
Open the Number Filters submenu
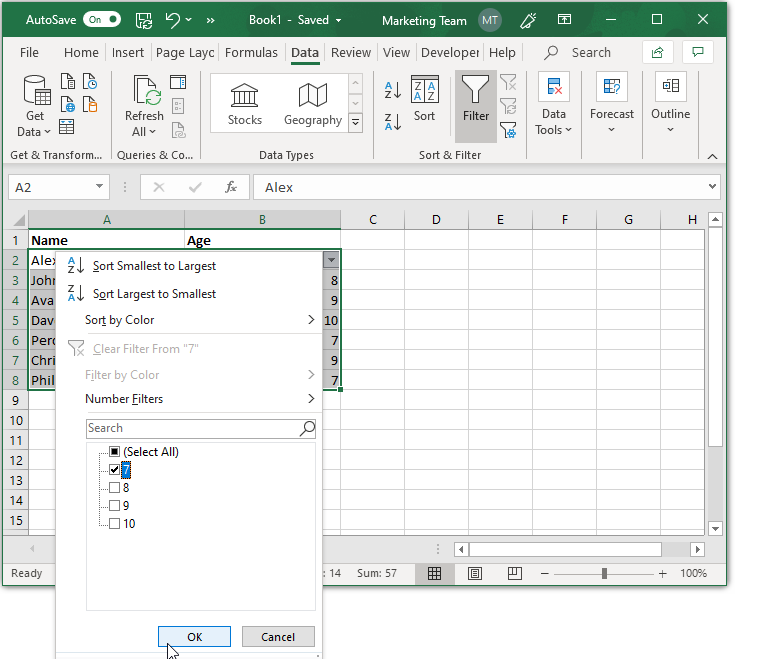click(x=189, y=399)
